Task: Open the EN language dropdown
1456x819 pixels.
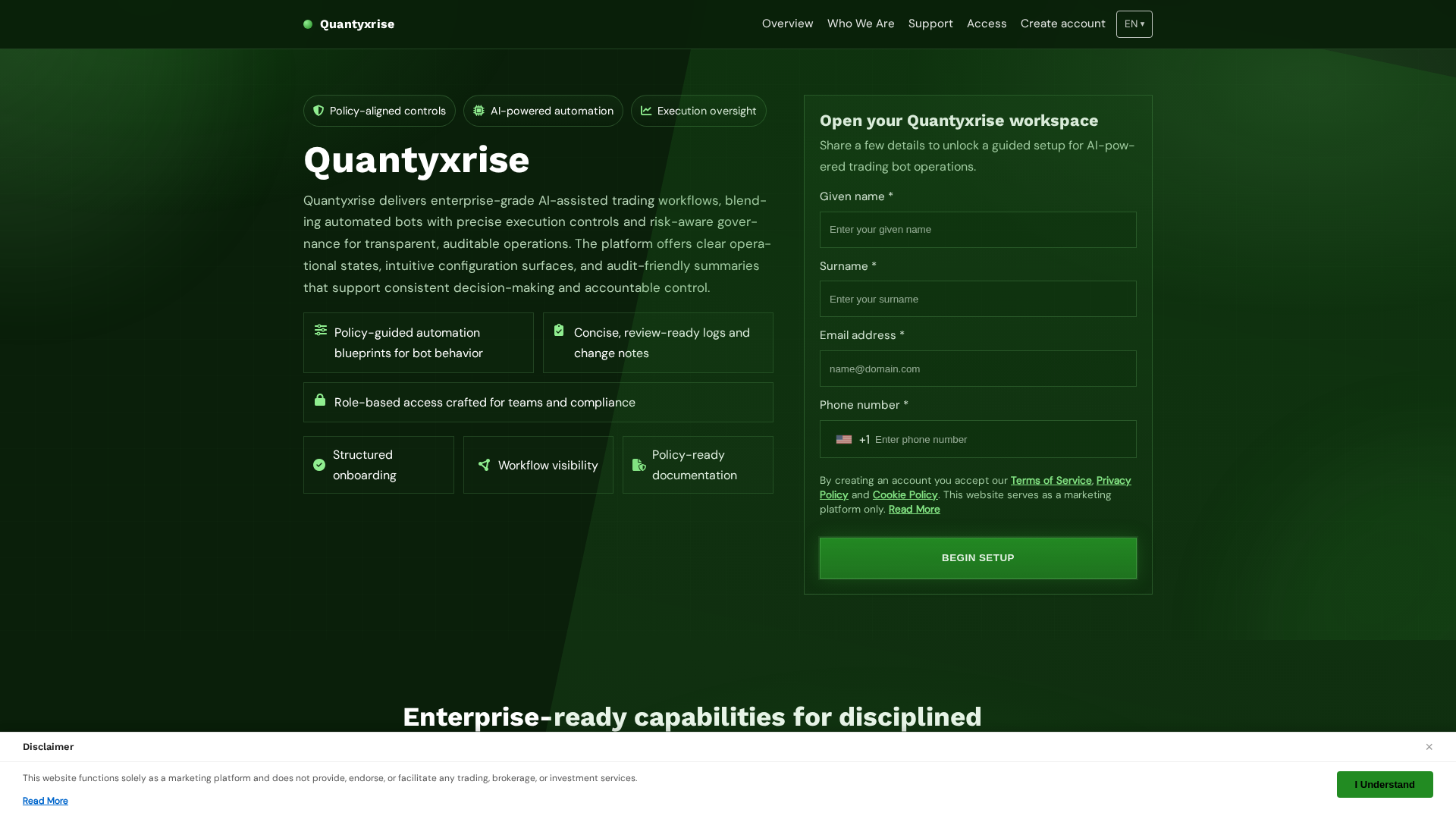Action: pyautogui.click(x=1134, y=24)
